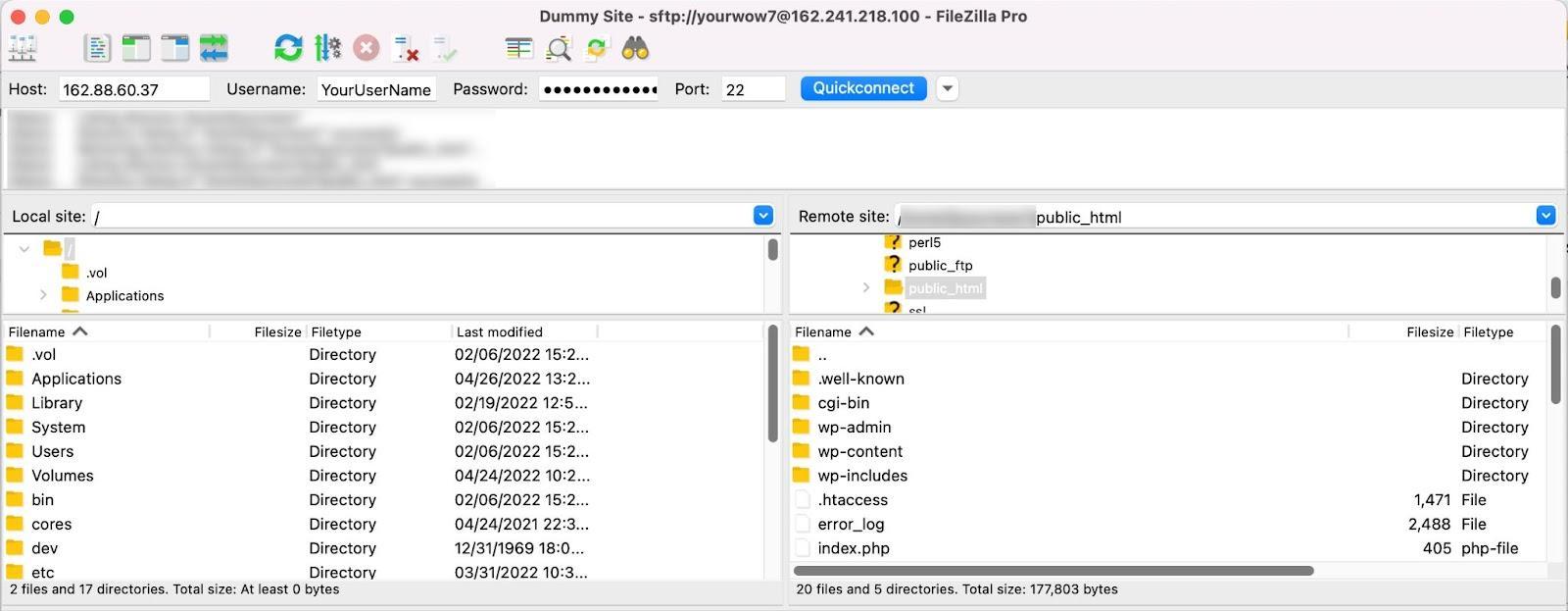Toggle synchronized browsing icon
This screenshot has width=1568, height=611.
[x=597, y=48]
